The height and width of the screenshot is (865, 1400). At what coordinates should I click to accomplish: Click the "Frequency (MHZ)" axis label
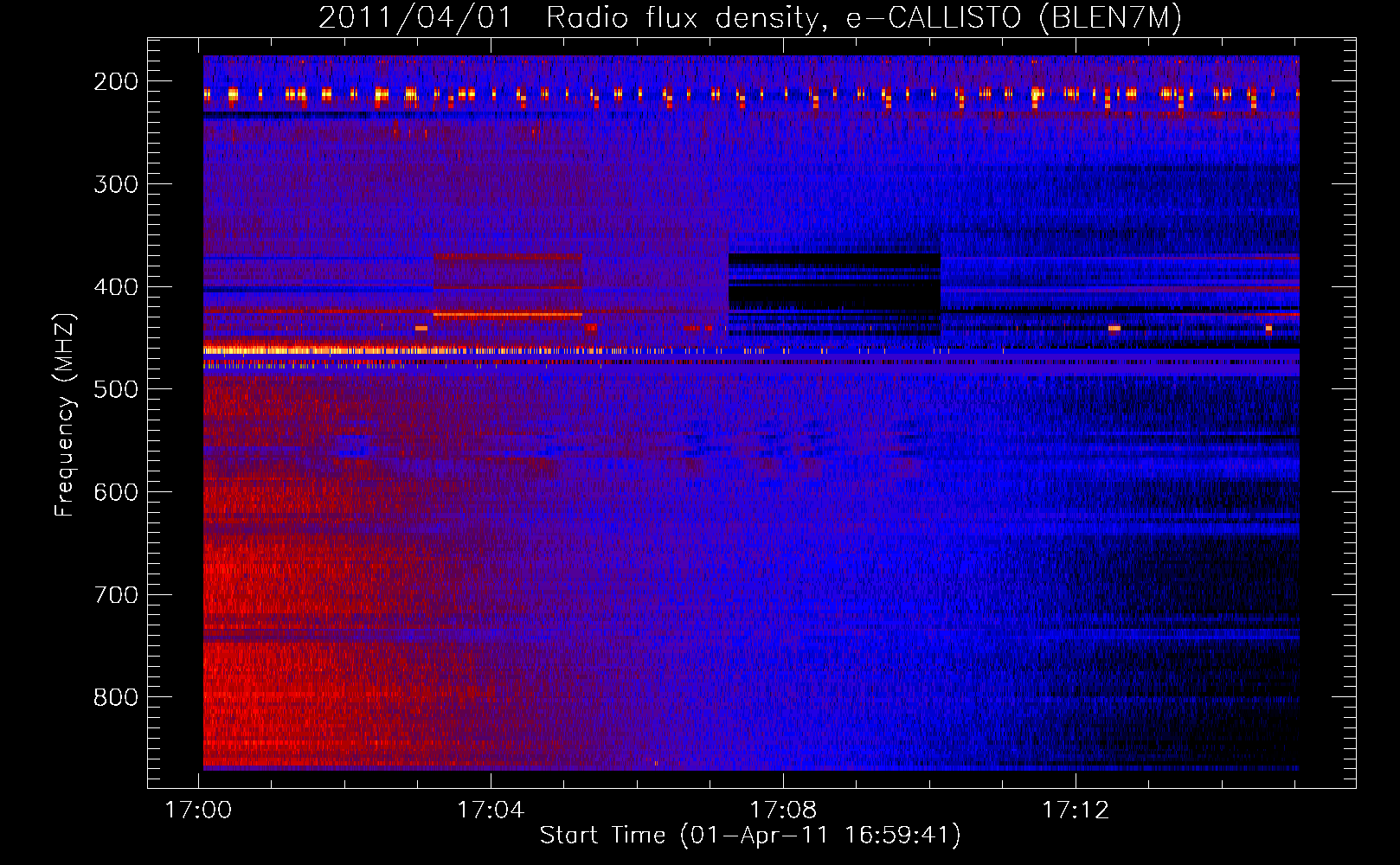tap(65, 414)
